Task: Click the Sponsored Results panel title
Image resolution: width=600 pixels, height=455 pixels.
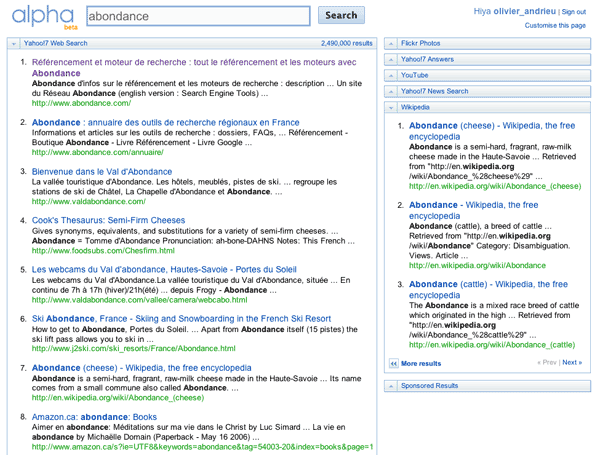Action: [429, 386]
